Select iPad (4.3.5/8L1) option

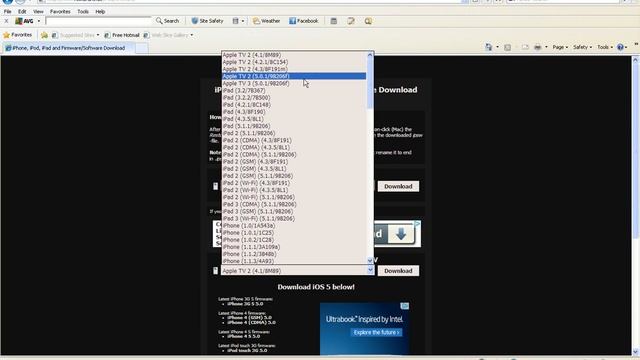pyautogui.click(x=294, y=119)
